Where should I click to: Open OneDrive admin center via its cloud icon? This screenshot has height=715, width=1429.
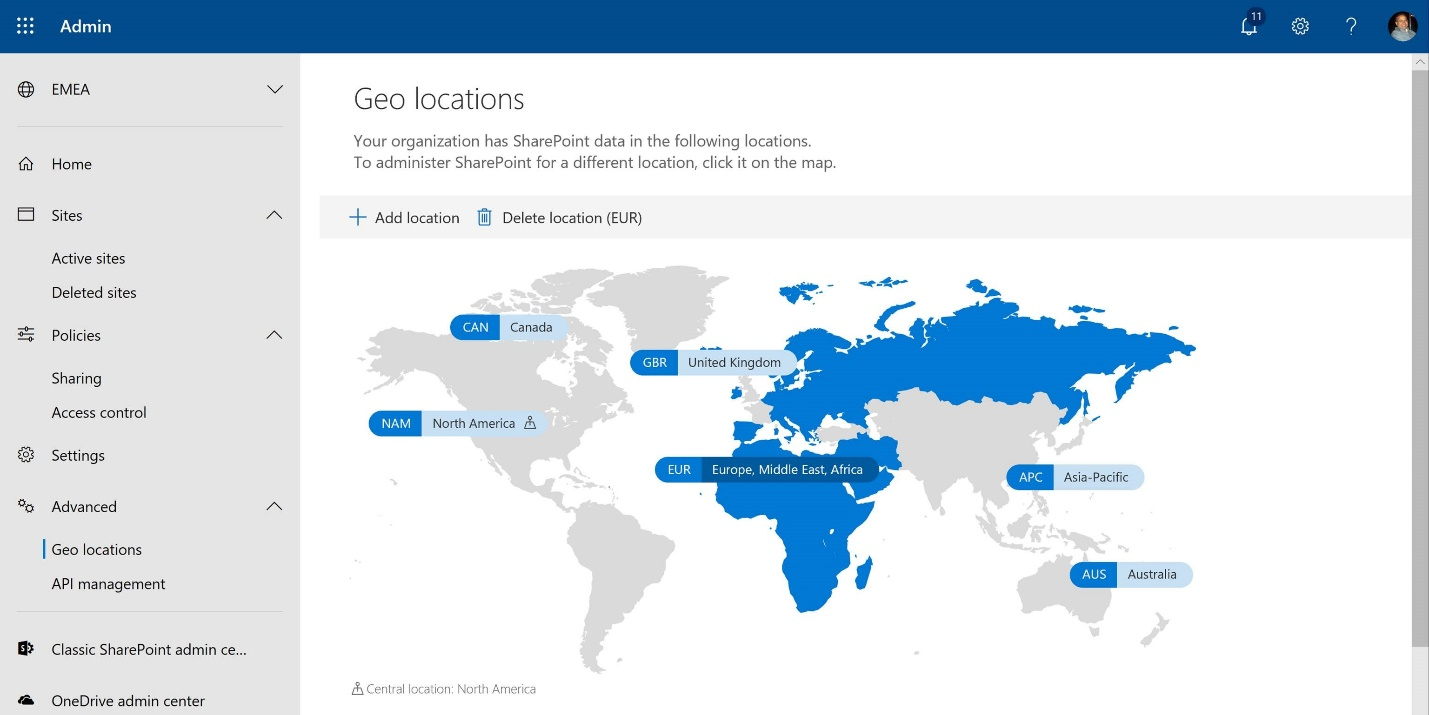pyautogui.click(x=26, y=700)
